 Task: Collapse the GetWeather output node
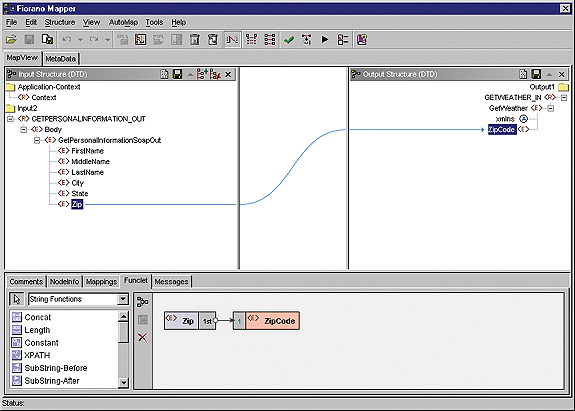point(550,108)
